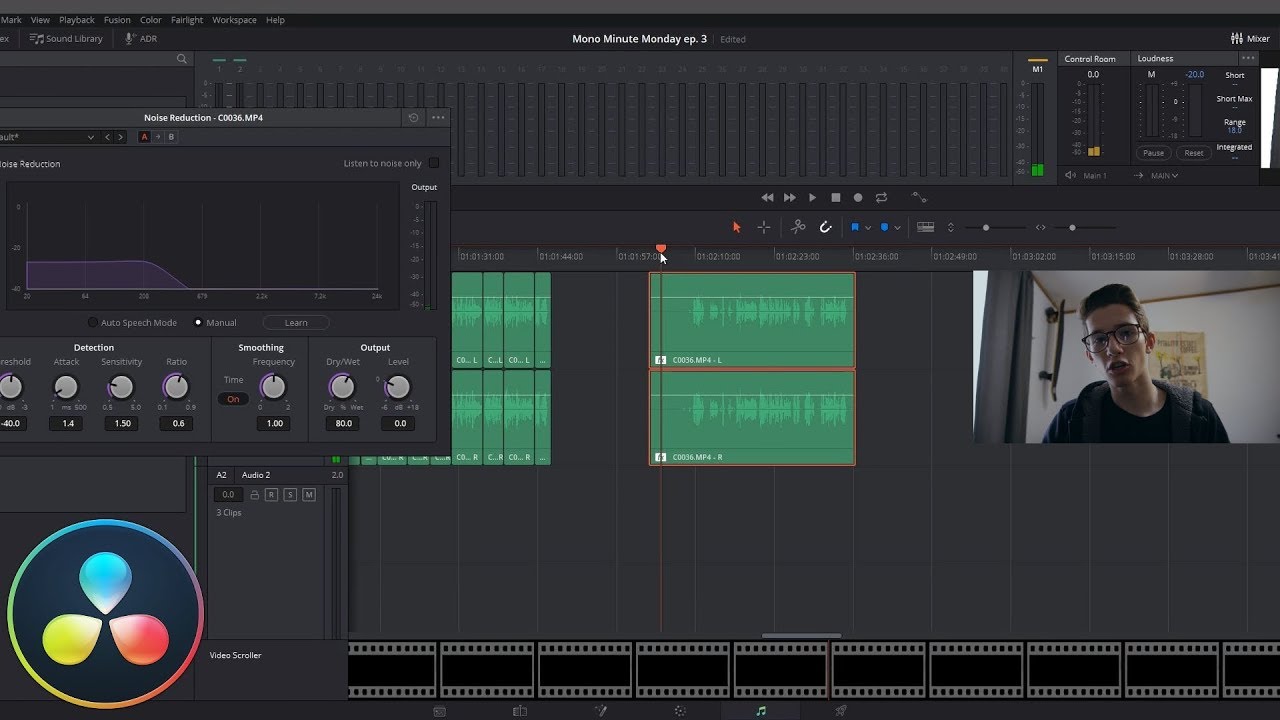Screen dimensions: 1280x720
Task: Play the timeline
Action: (812, 198)
